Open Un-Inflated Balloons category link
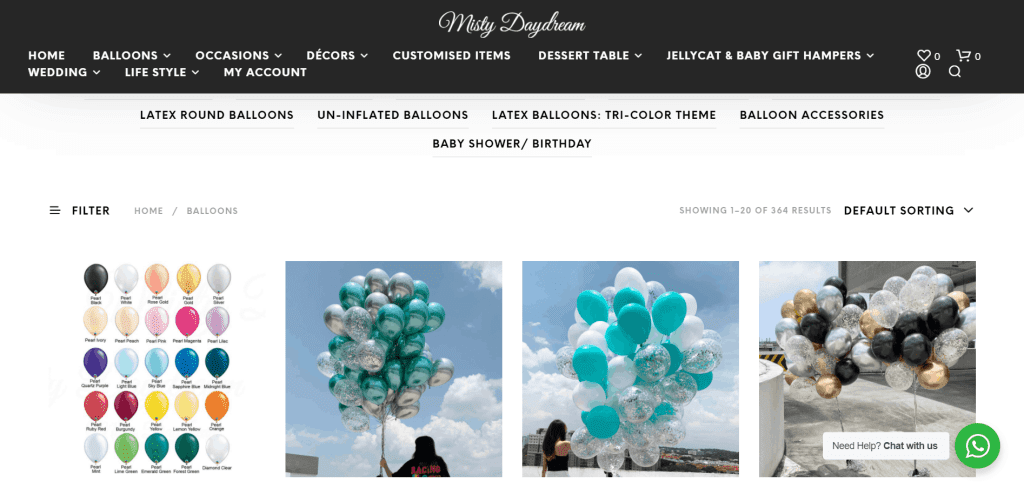 coord(392,115)
